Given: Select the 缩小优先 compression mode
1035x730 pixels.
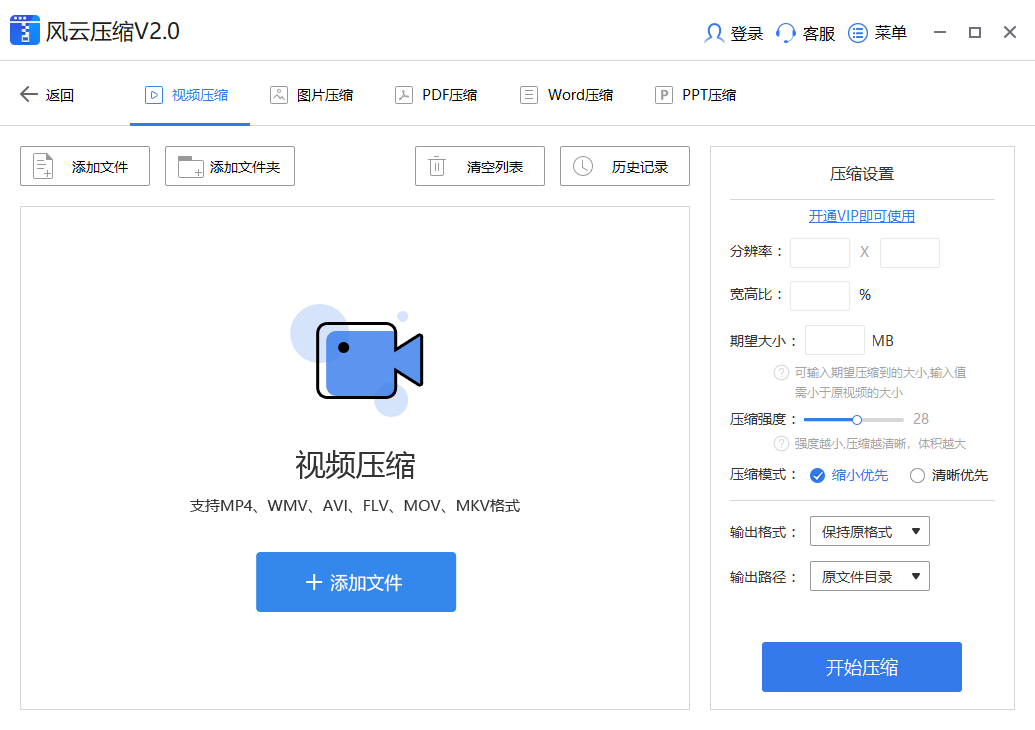Looking at the screenshot, I should 850,475.
